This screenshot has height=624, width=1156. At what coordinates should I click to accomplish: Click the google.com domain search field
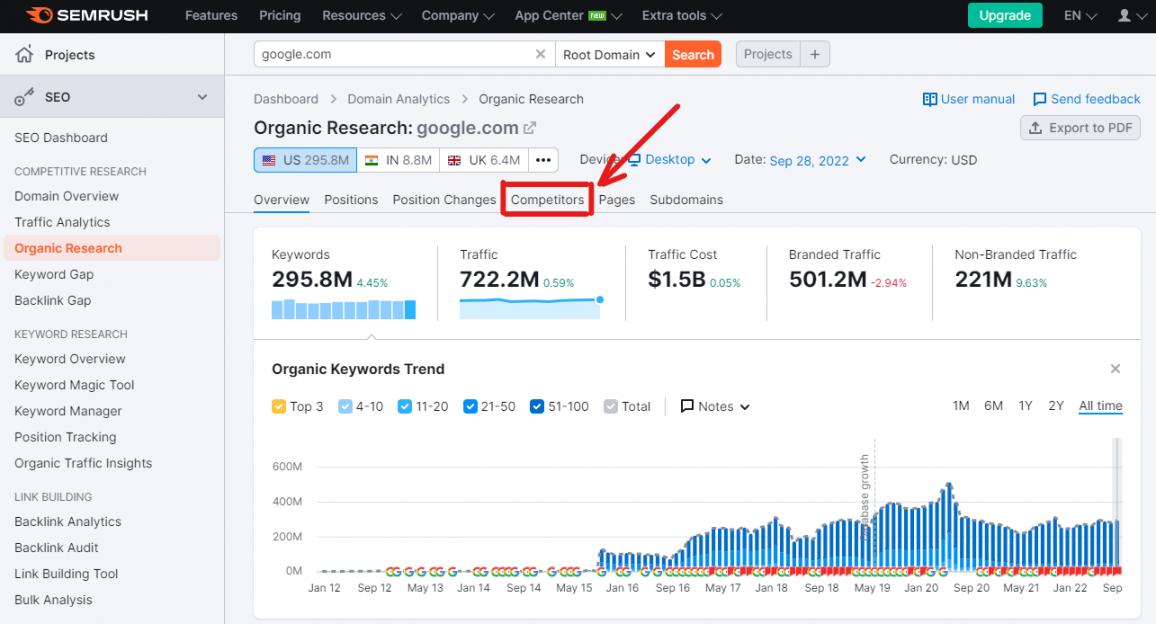(390, 55)
